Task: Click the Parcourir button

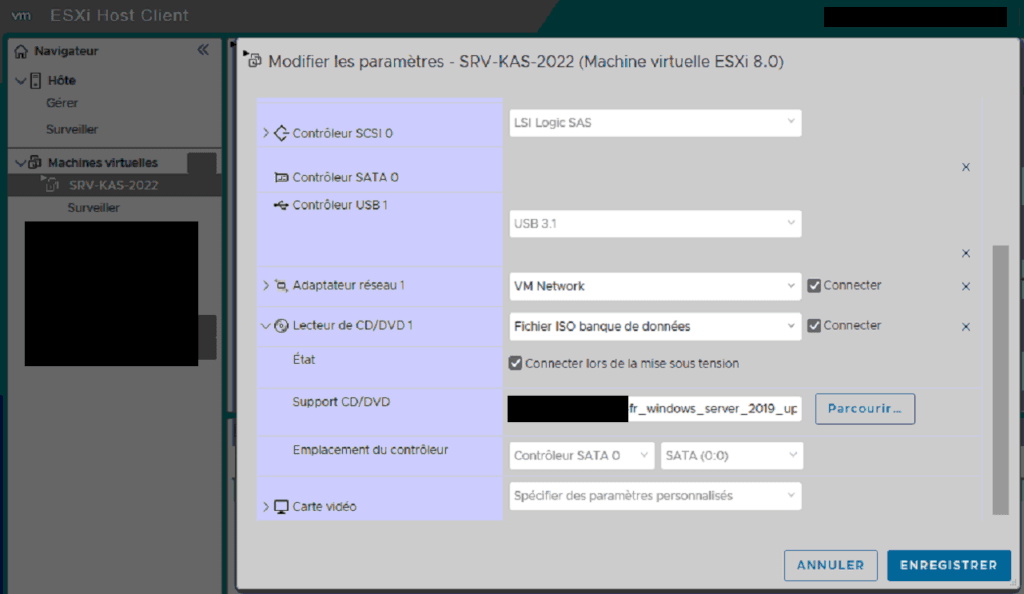Action: (x=865, y=408)
